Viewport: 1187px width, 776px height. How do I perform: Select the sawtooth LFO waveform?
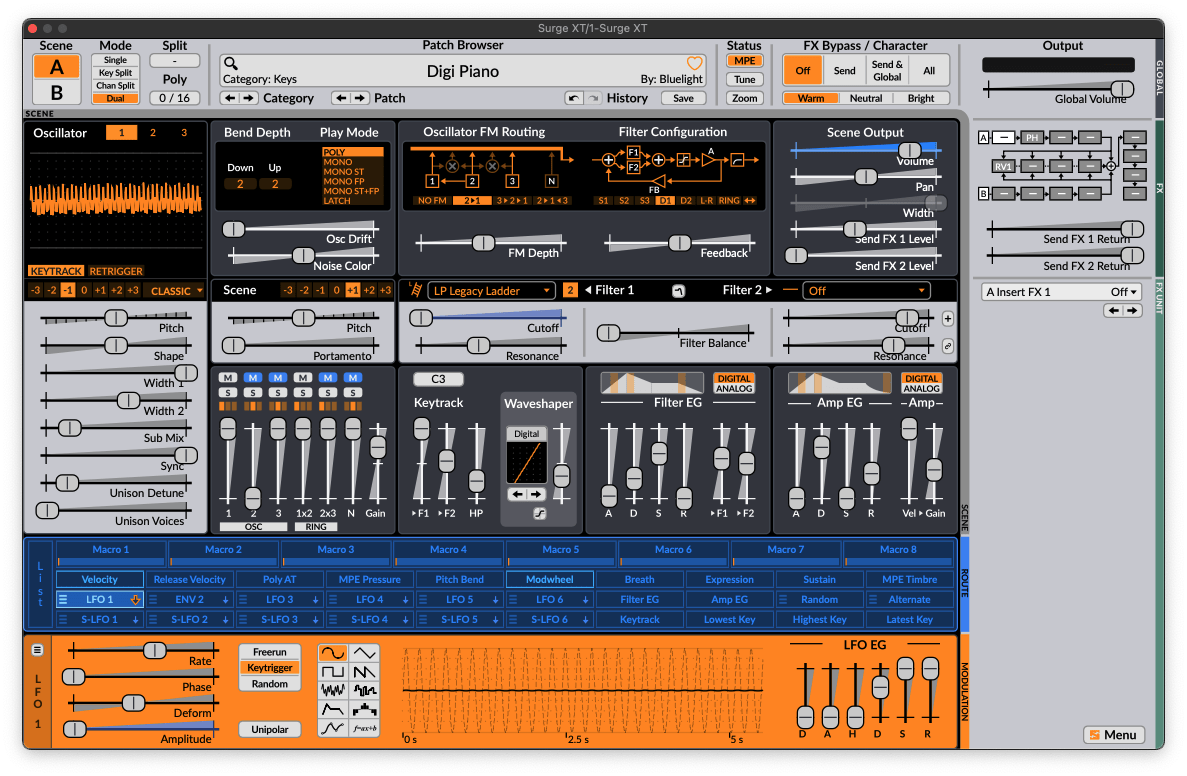tap(365, 672)
